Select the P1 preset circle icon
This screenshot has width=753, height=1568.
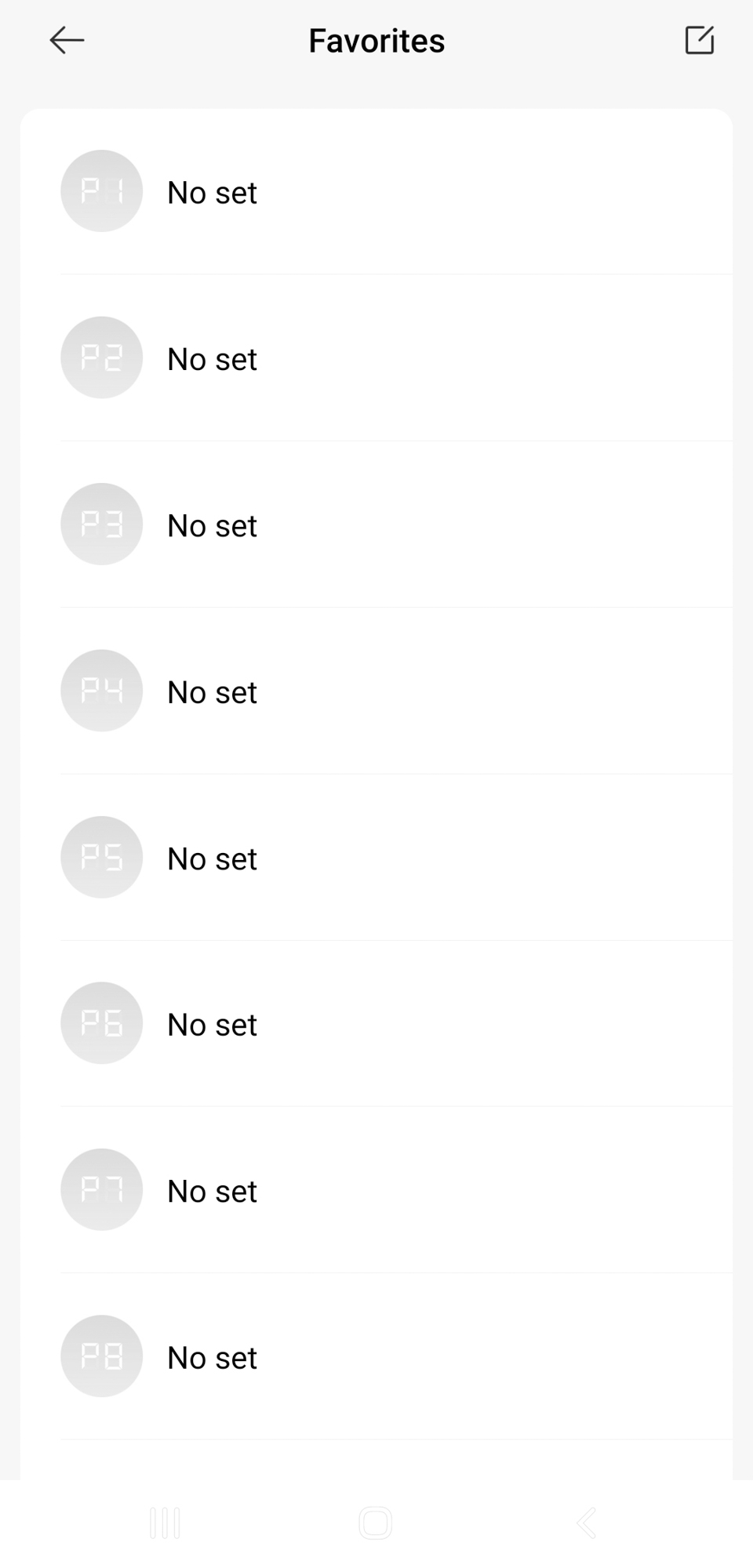pyautogui.click(x=101, y=191)
